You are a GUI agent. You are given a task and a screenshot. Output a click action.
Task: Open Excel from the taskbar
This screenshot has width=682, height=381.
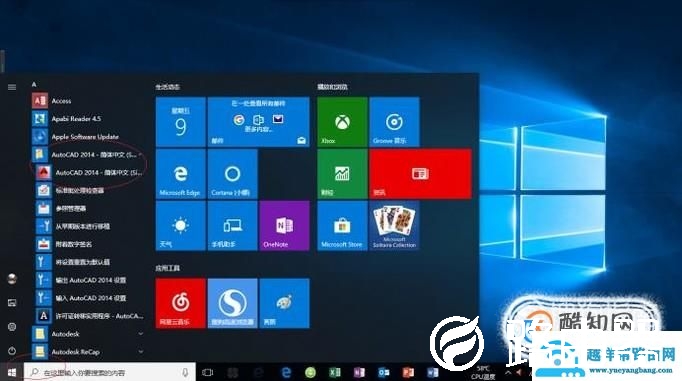pos(335,372)
